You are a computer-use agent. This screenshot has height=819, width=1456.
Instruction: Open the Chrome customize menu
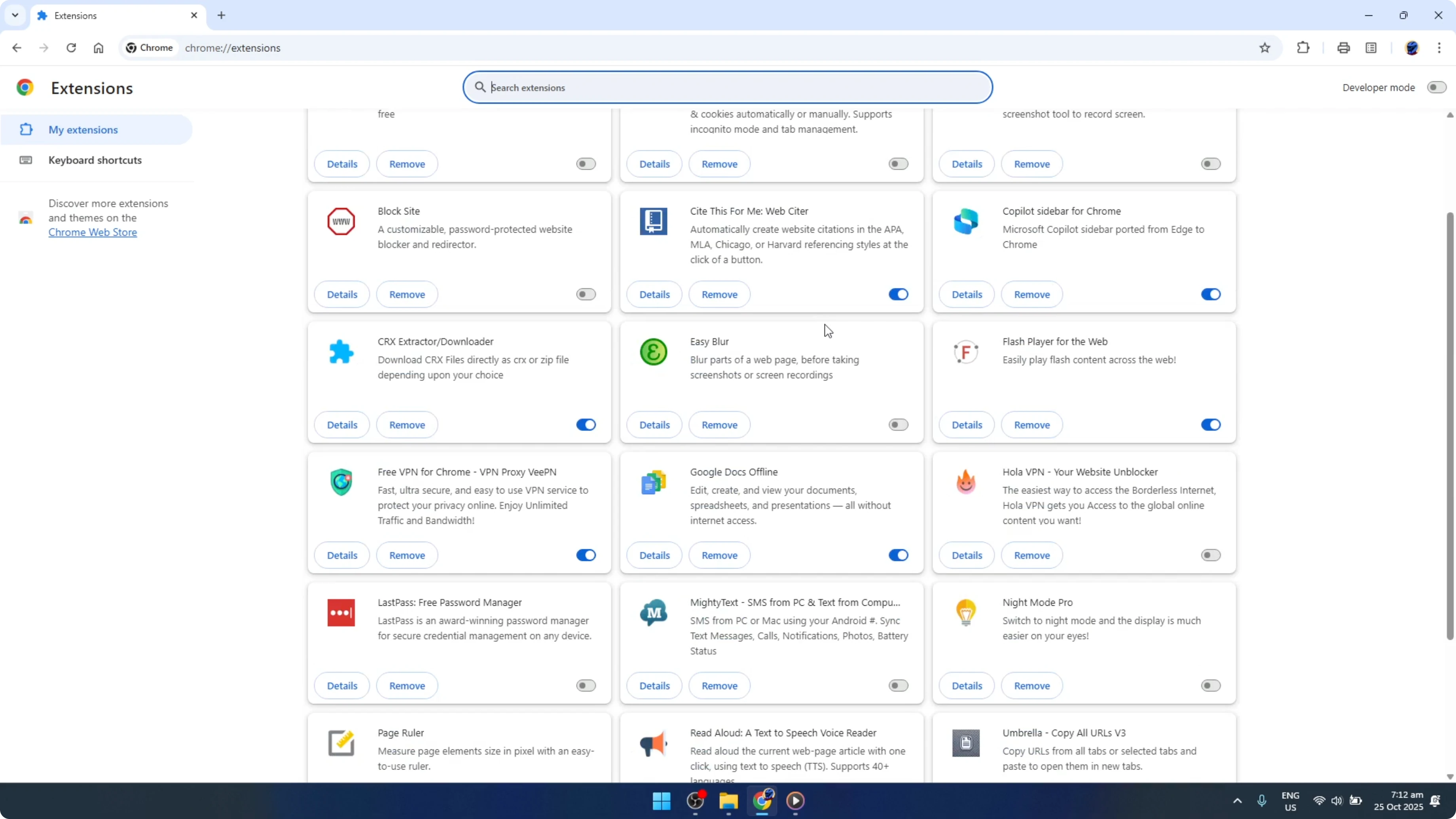click(1441, 47)
